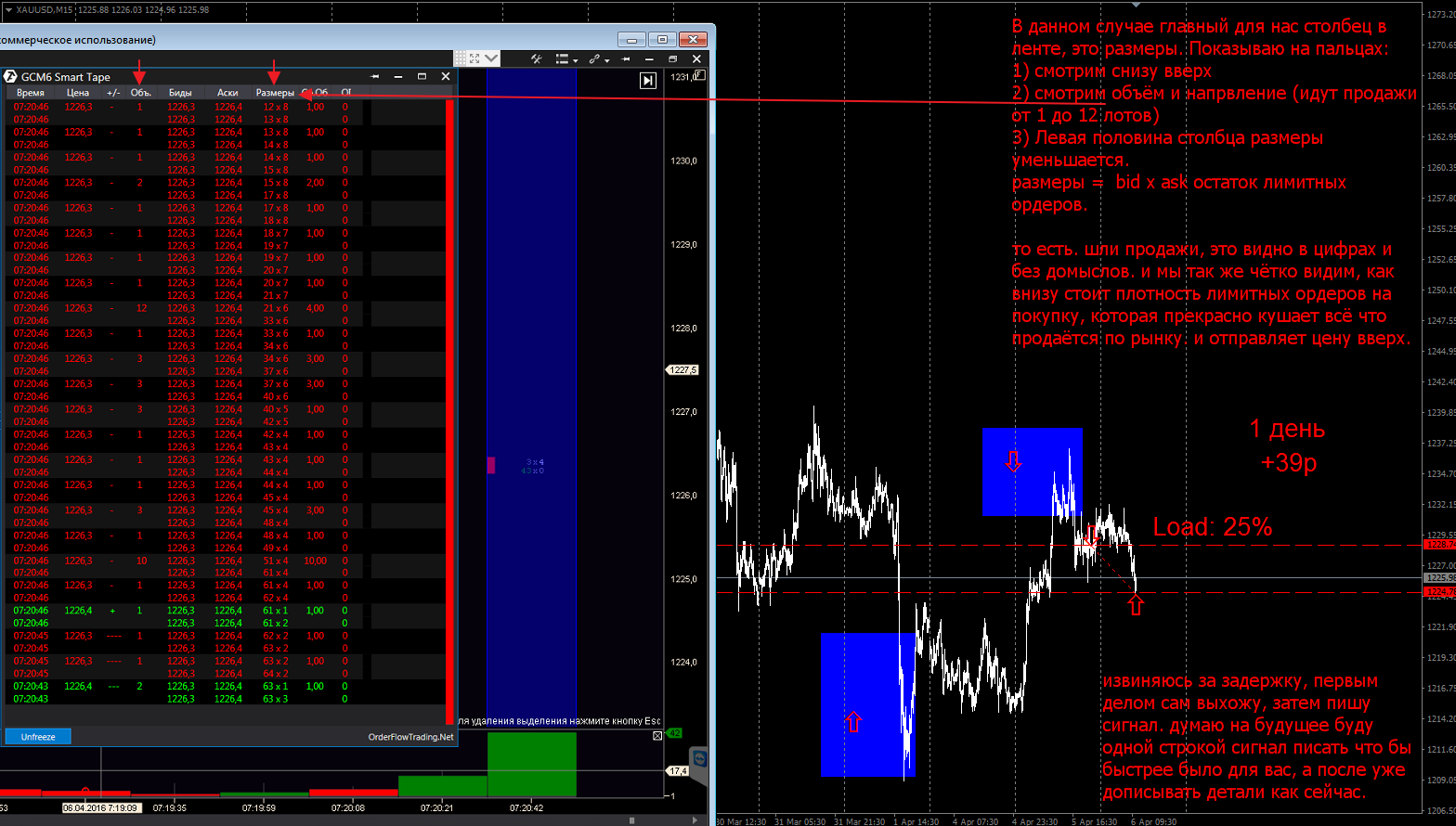
Task: Click the Размеры column header
Action: pos(275,93)
